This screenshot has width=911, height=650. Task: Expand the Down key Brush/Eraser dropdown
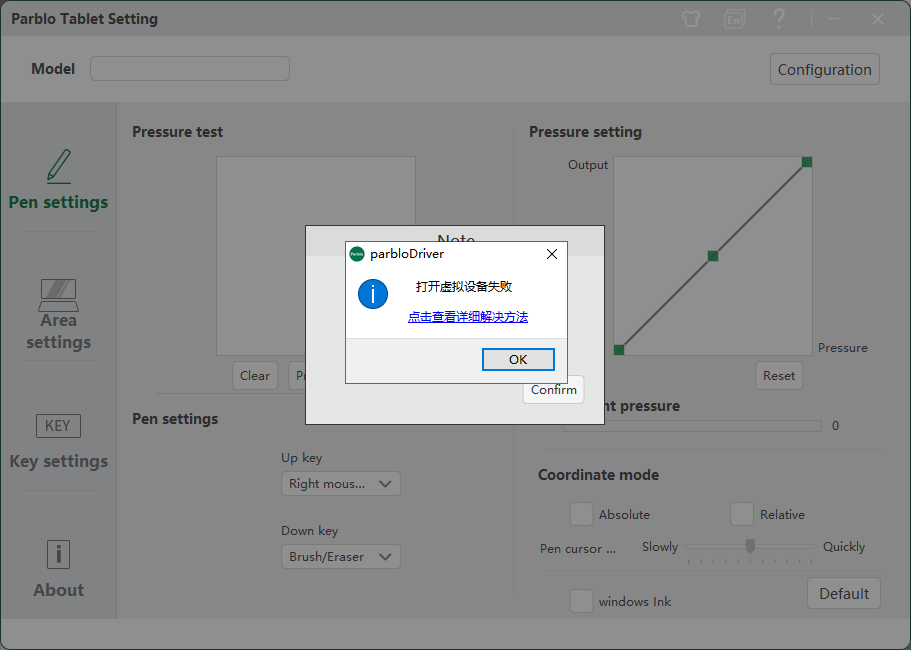[x=341, y=556]
